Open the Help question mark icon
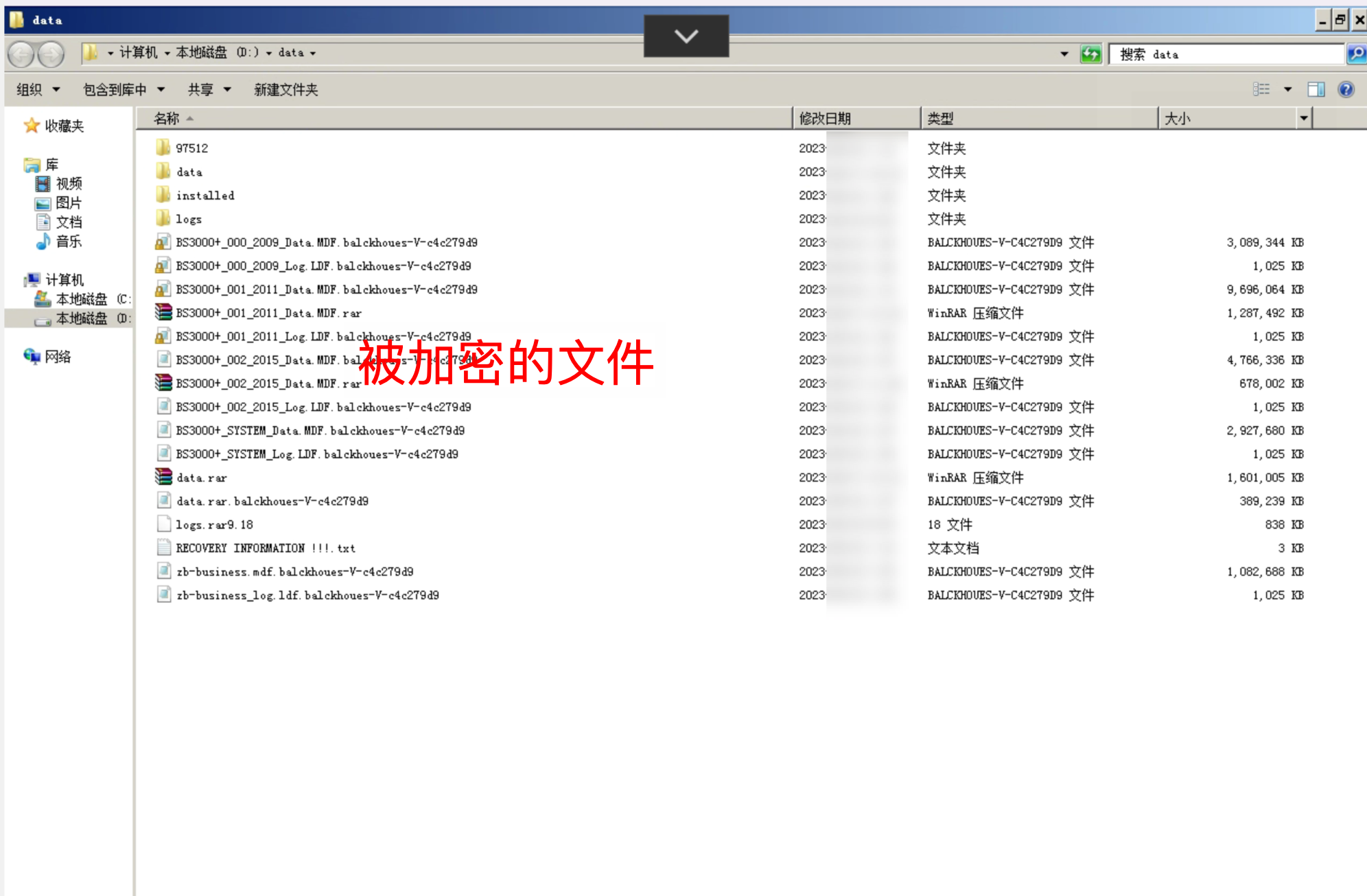Viewport: 1367px width, 896px height. [1346, 89]
